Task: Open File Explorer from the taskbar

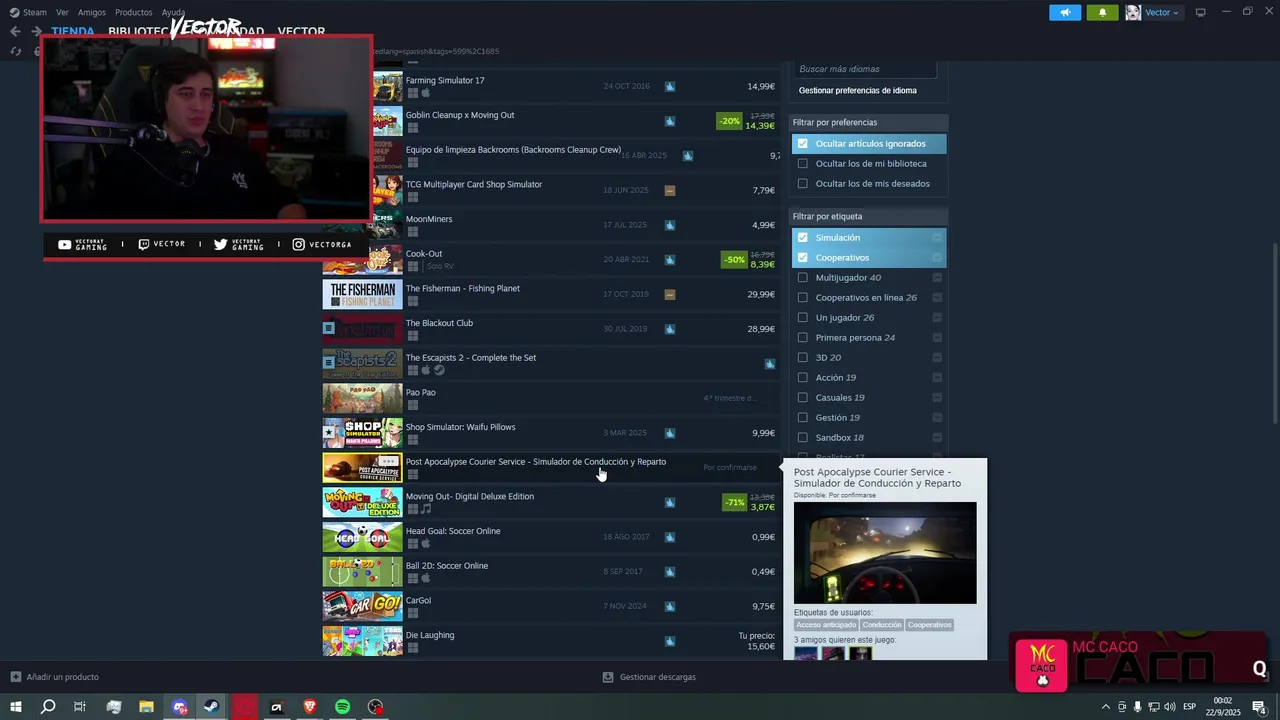Action: [x=146, y=707]
